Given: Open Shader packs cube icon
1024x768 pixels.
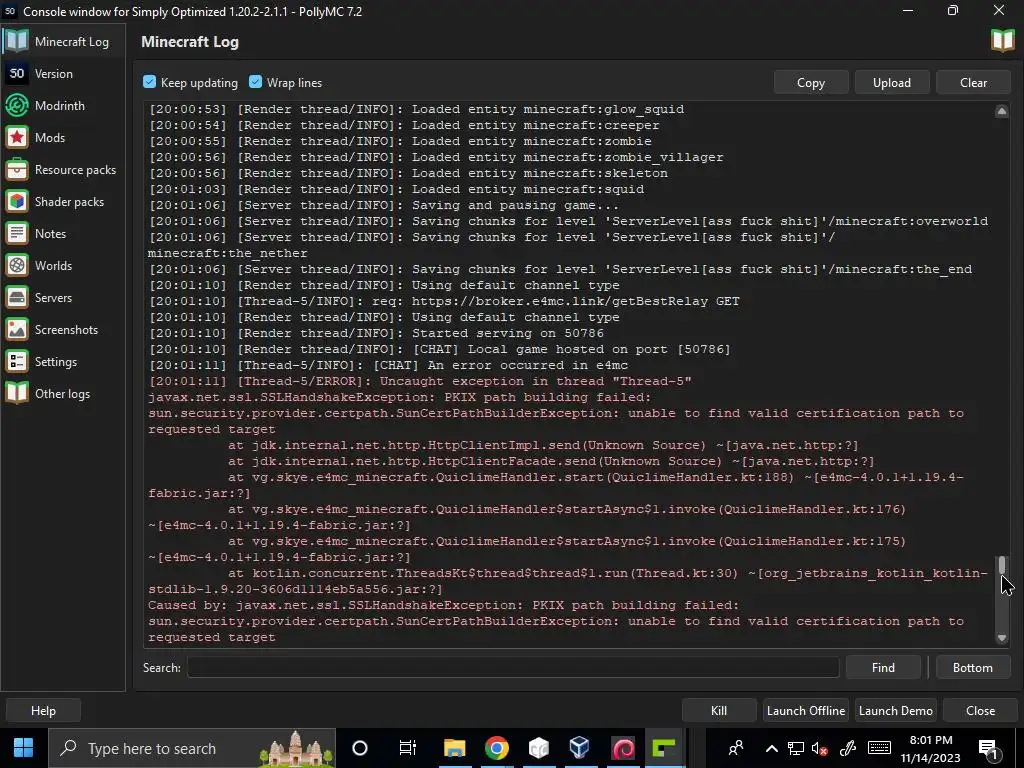Looking at the screenshot, I should 17,201.
